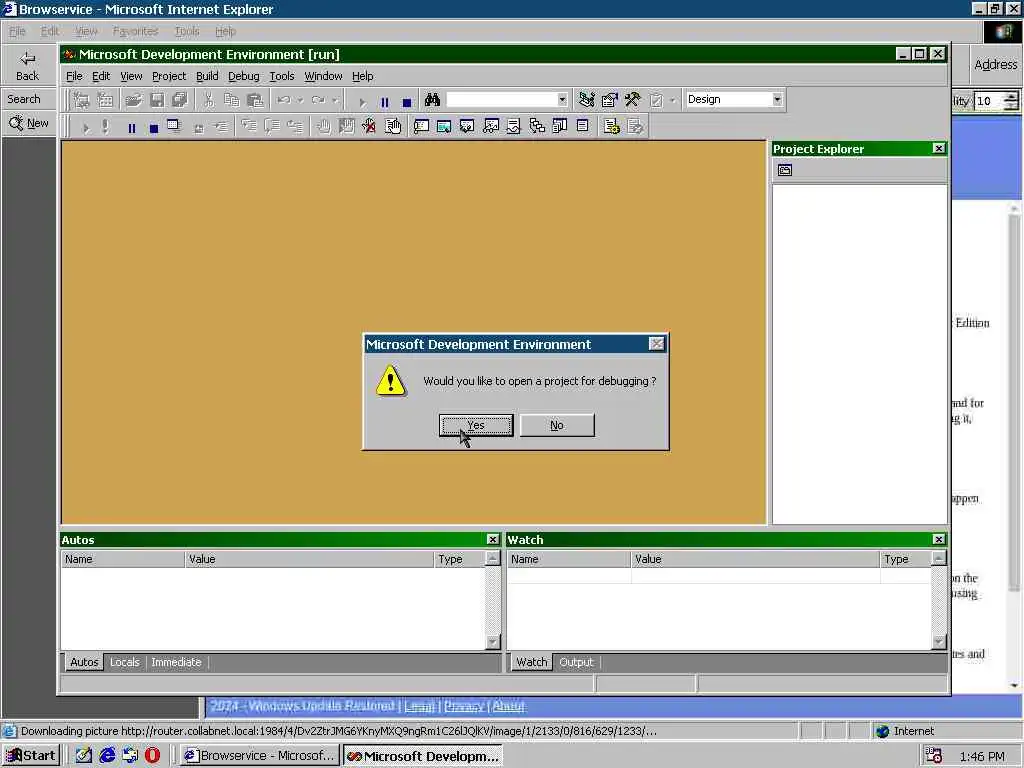Click the Breakpoints window hand icon
The height and width of the screenshot is (768, 1024).
click(x=392, y=127)
